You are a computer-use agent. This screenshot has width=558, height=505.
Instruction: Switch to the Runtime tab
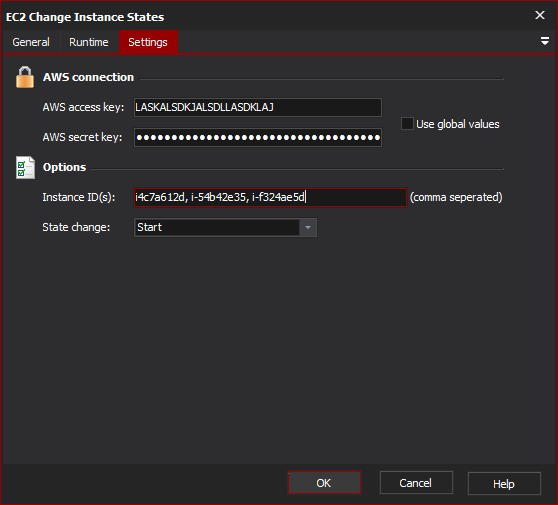pyautogui.click(x=89, y=42)
